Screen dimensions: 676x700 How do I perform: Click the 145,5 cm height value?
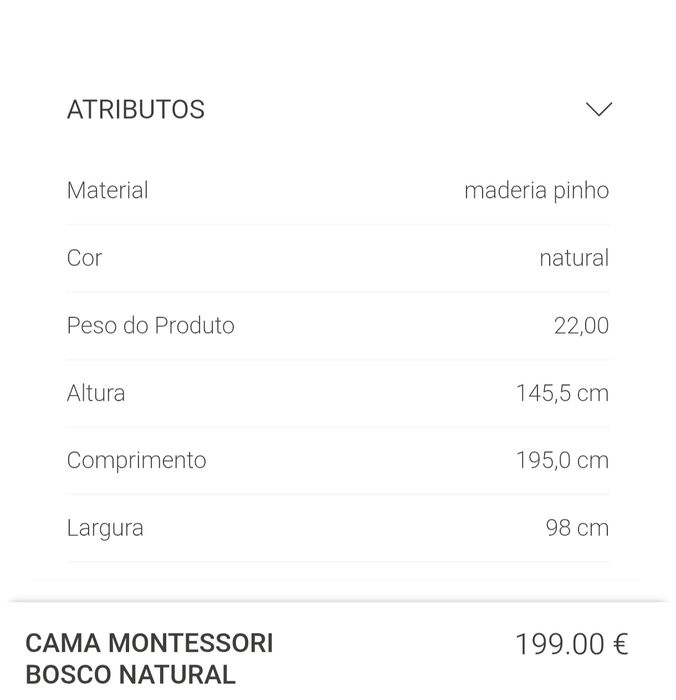(562, 393)
